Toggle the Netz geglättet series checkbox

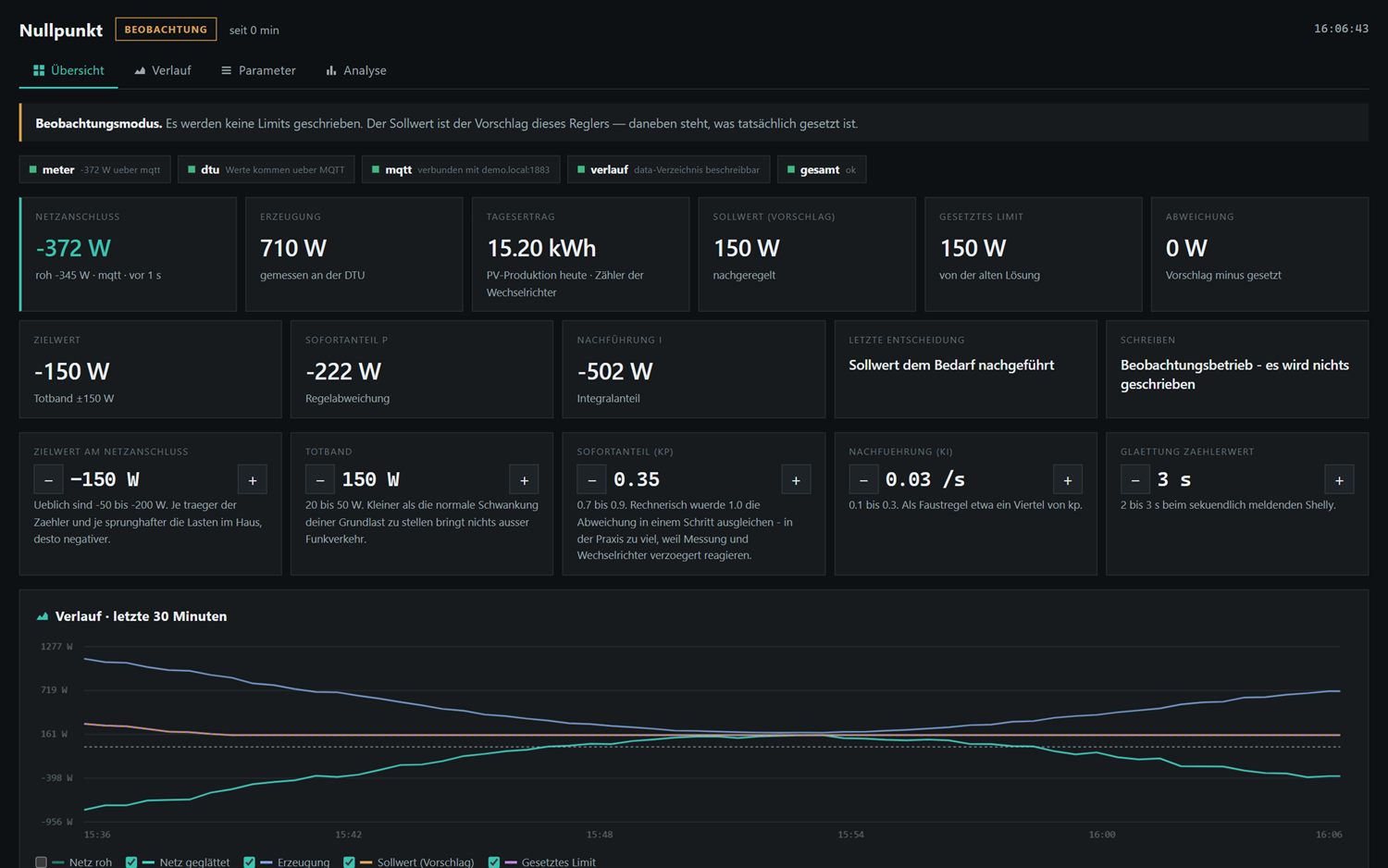[x=131, y=862]
